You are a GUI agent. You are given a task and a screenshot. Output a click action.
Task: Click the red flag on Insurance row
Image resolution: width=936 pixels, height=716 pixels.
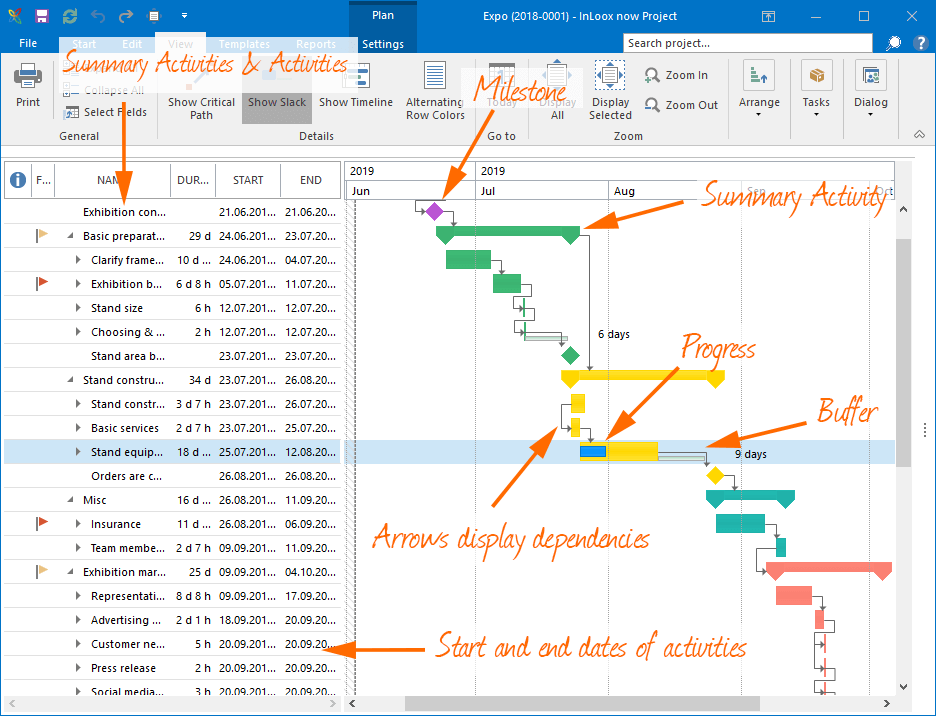(x=42, y=523)
